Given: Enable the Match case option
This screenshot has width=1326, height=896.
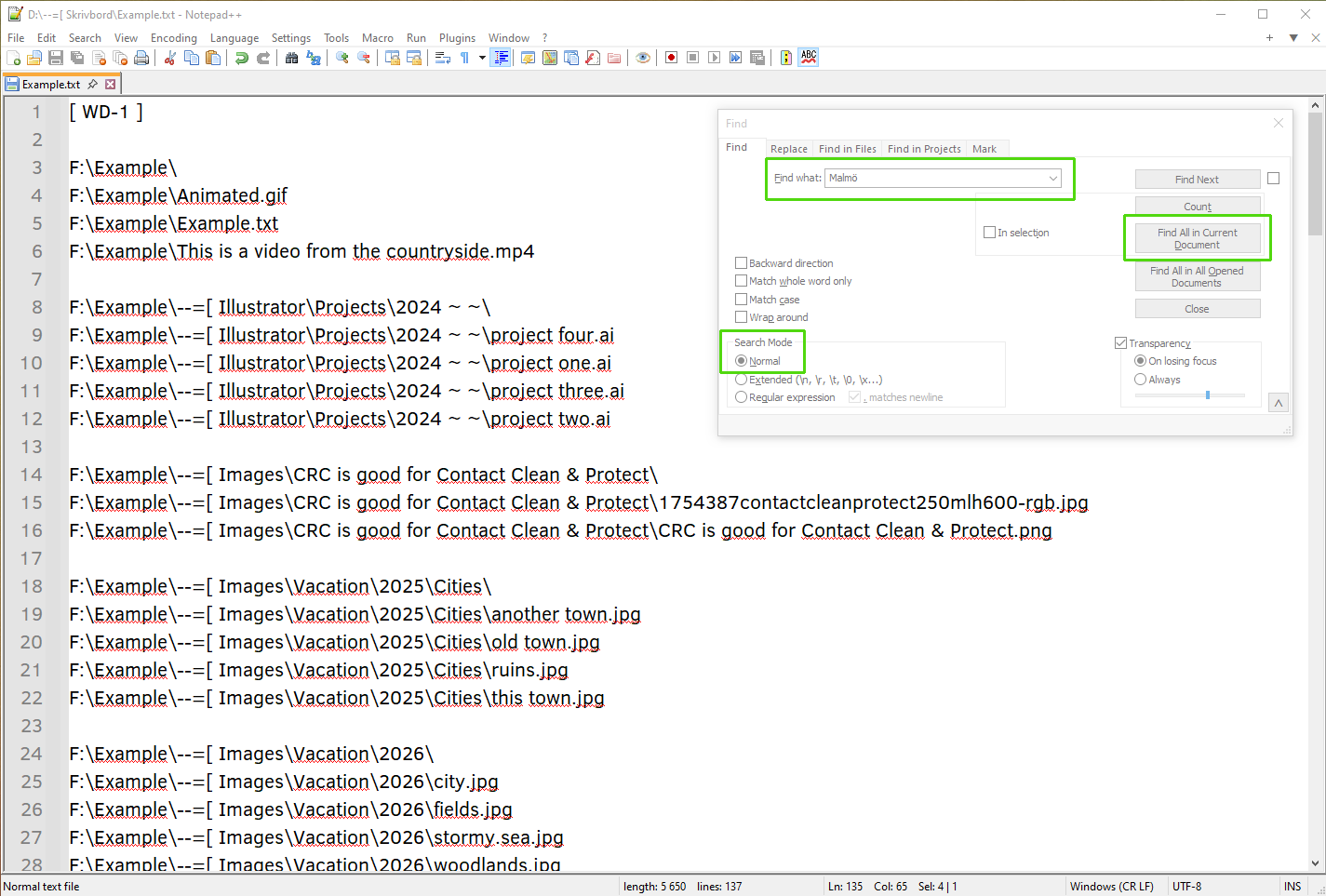Looking at the screenshot, I should coord(742,300).
